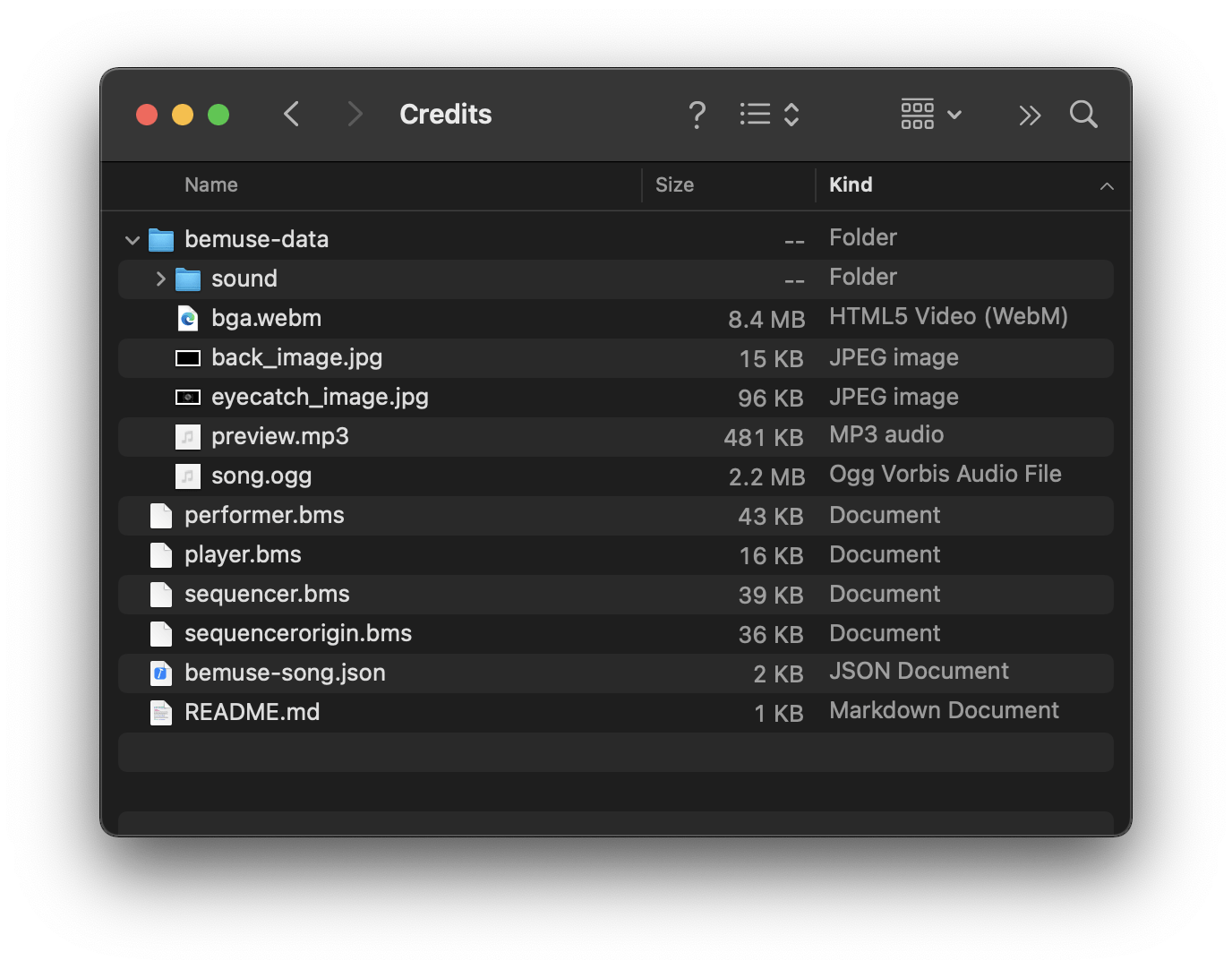
Task: Click the bga.webm HTML5 video icon
Action: click(188, 318)
